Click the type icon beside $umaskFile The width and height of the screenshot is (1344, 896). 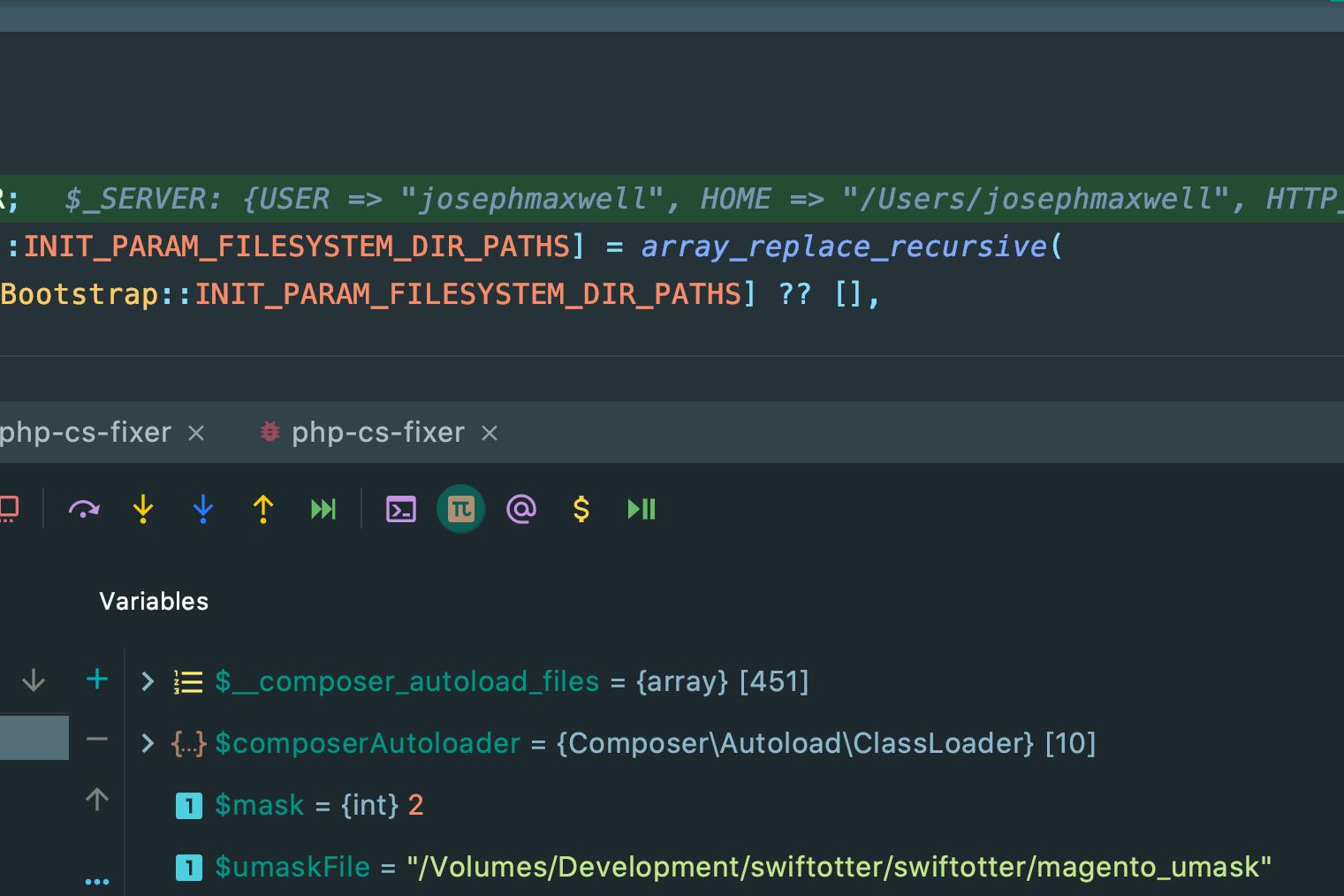[x=189, y=868]
